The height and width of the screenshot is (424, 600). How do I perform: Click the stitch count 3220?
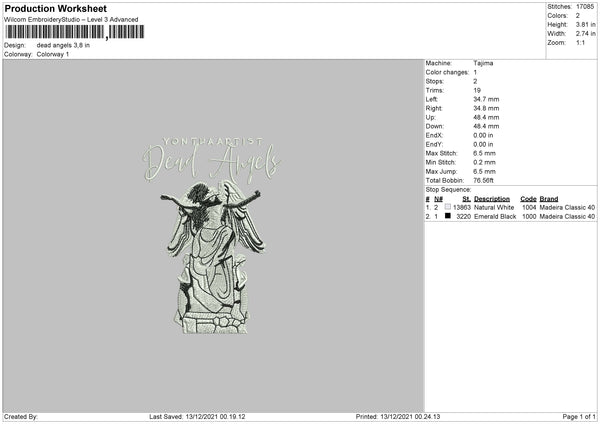coord(463,217)
